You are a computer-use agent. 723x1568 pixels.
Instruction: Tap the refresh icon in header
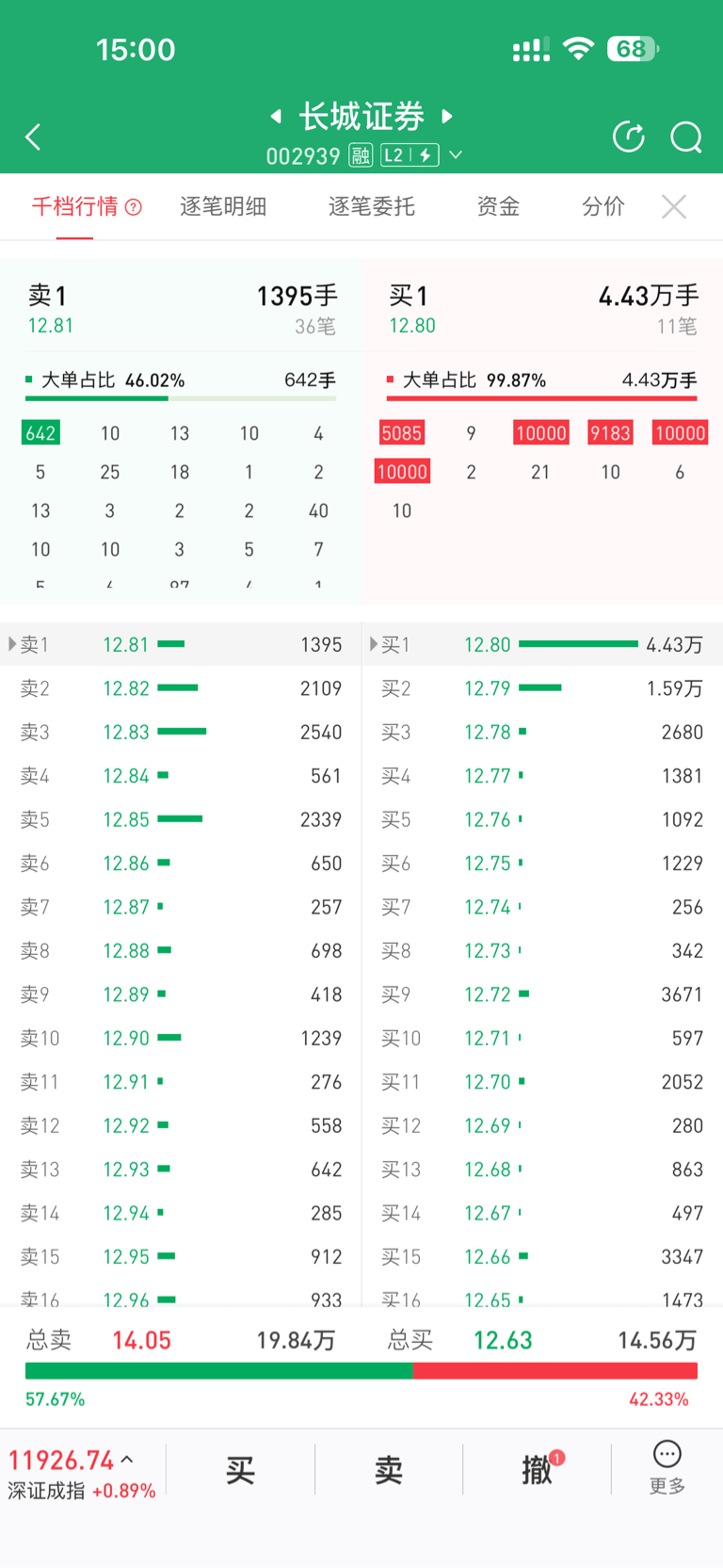(629, 137)
